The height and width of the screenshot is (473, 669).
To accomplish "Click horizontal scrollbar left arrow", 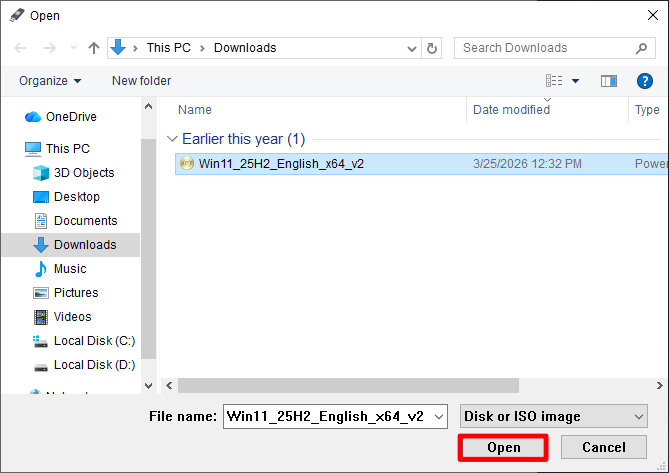I will (169, 386).
